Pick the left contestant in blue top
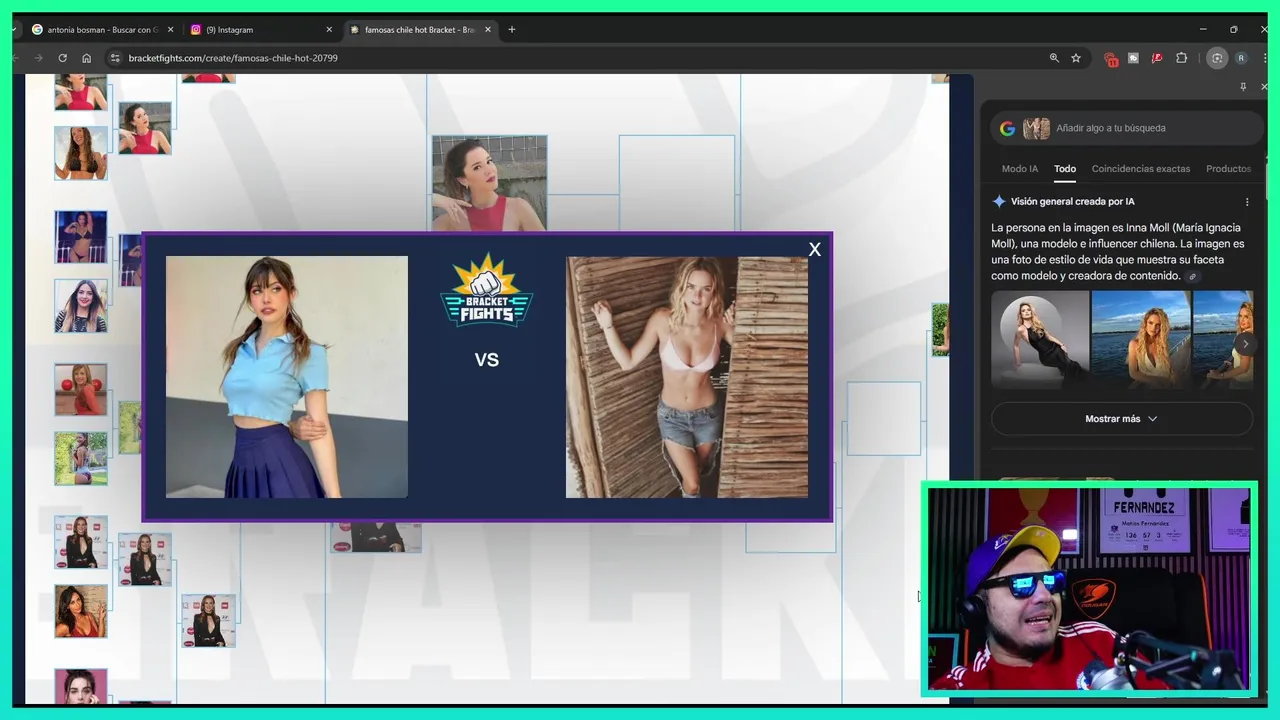 click(x=287, y=377)
